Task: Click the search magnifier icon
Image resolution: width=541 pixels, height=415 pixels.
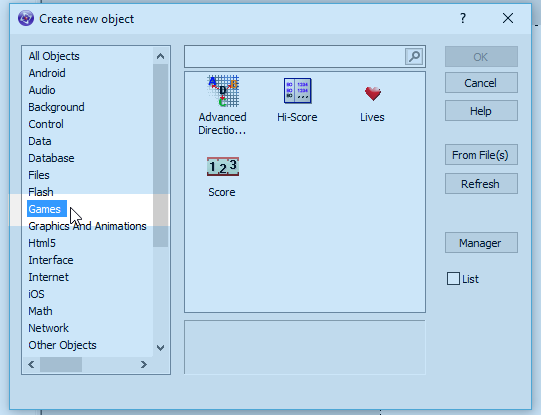Action: [x=414, y=56]
